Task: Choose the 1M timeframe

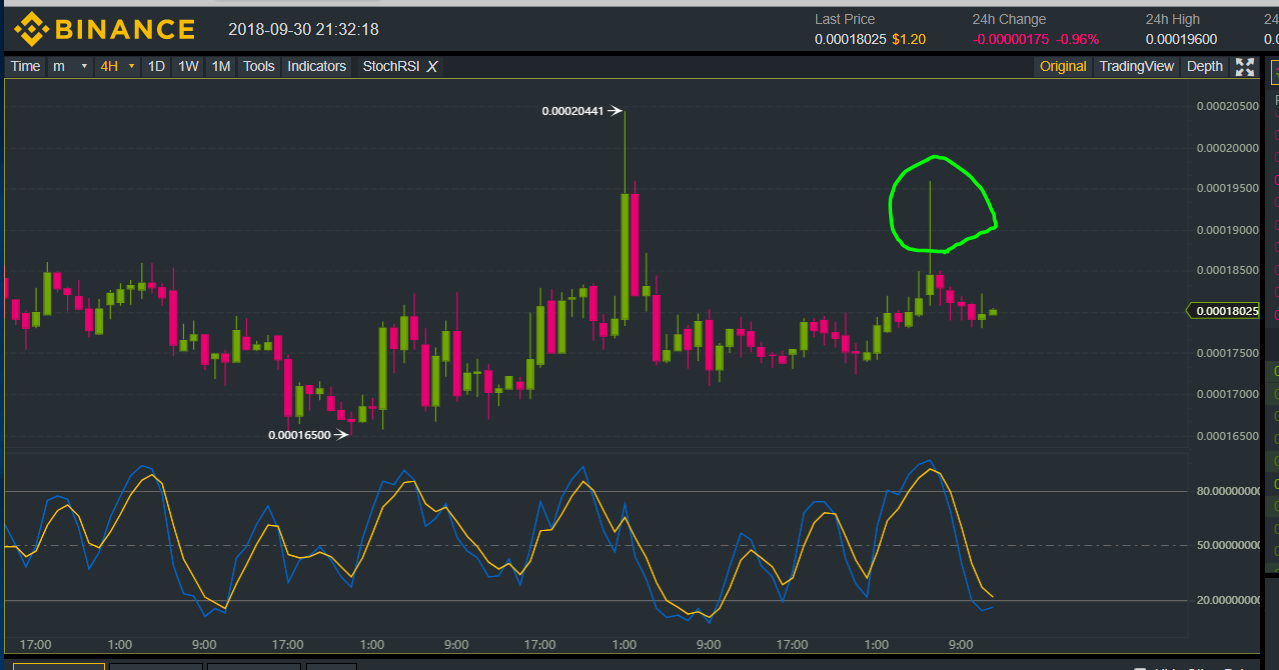Action: tap(221, 67)
